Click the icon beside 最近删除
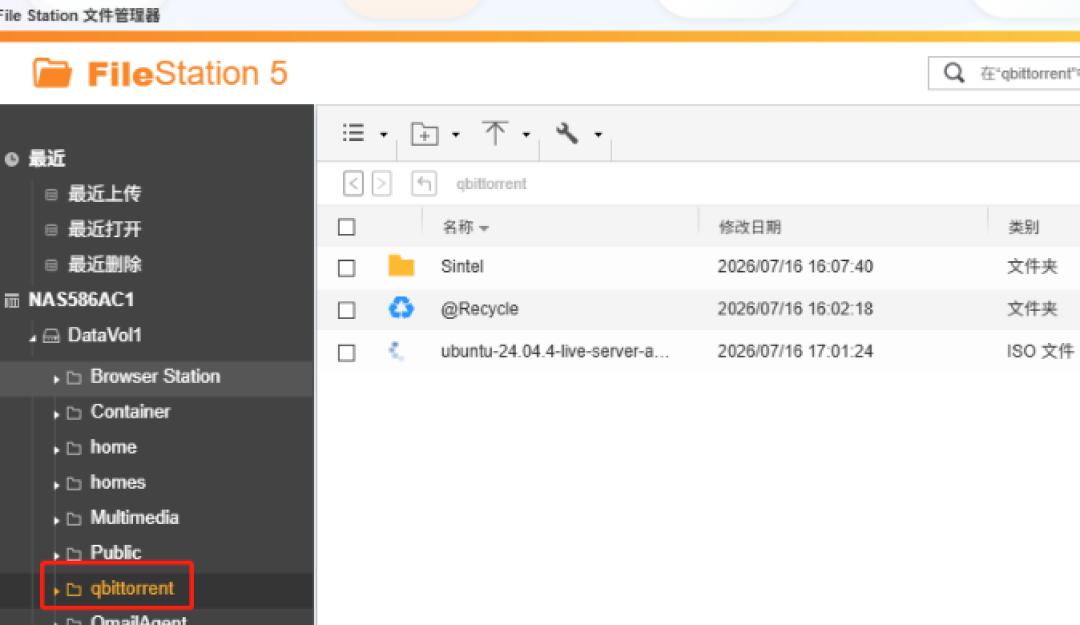This screenshot has width=1080, height=625. tap(51, 265)
